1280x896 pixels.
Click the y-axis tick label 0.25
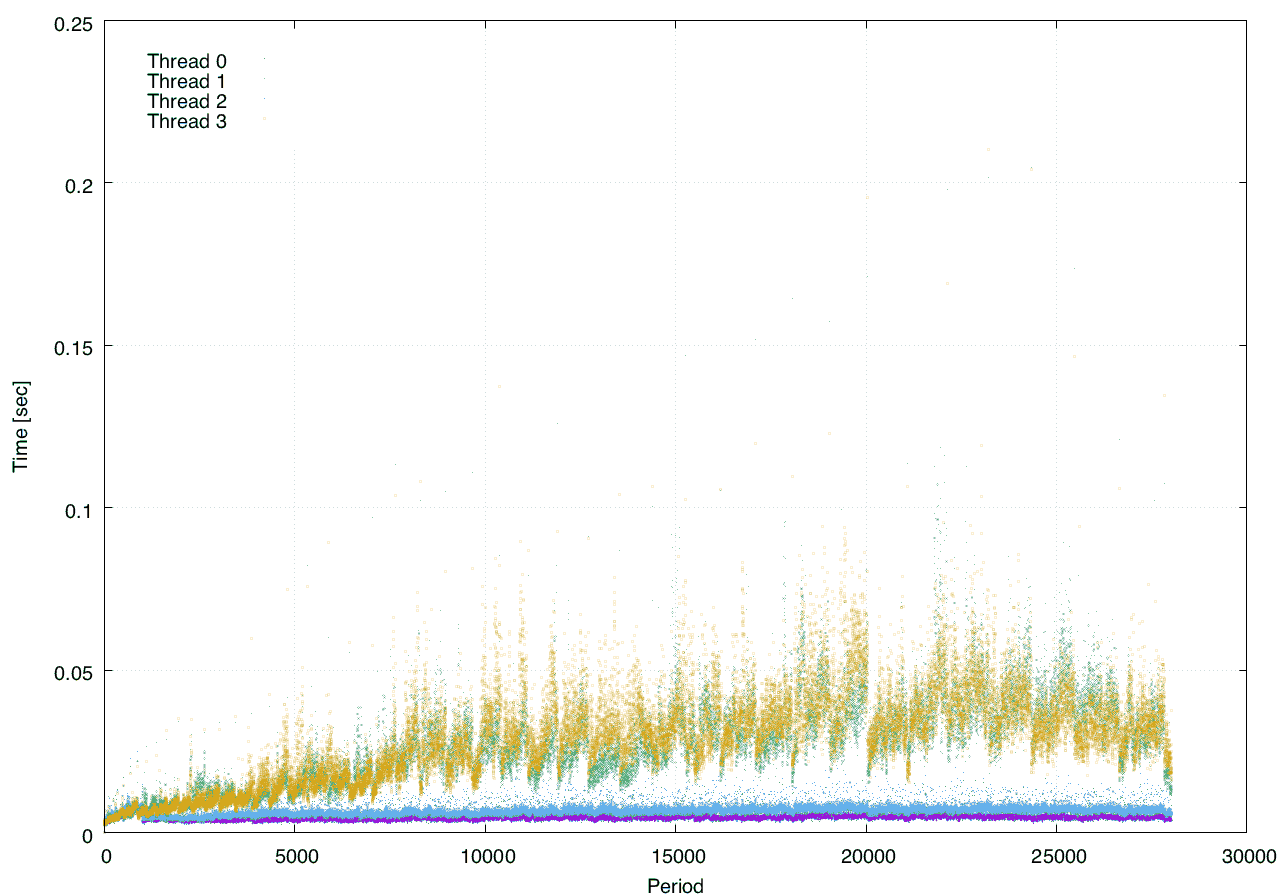pyautogui.click(x=72, y=22)
